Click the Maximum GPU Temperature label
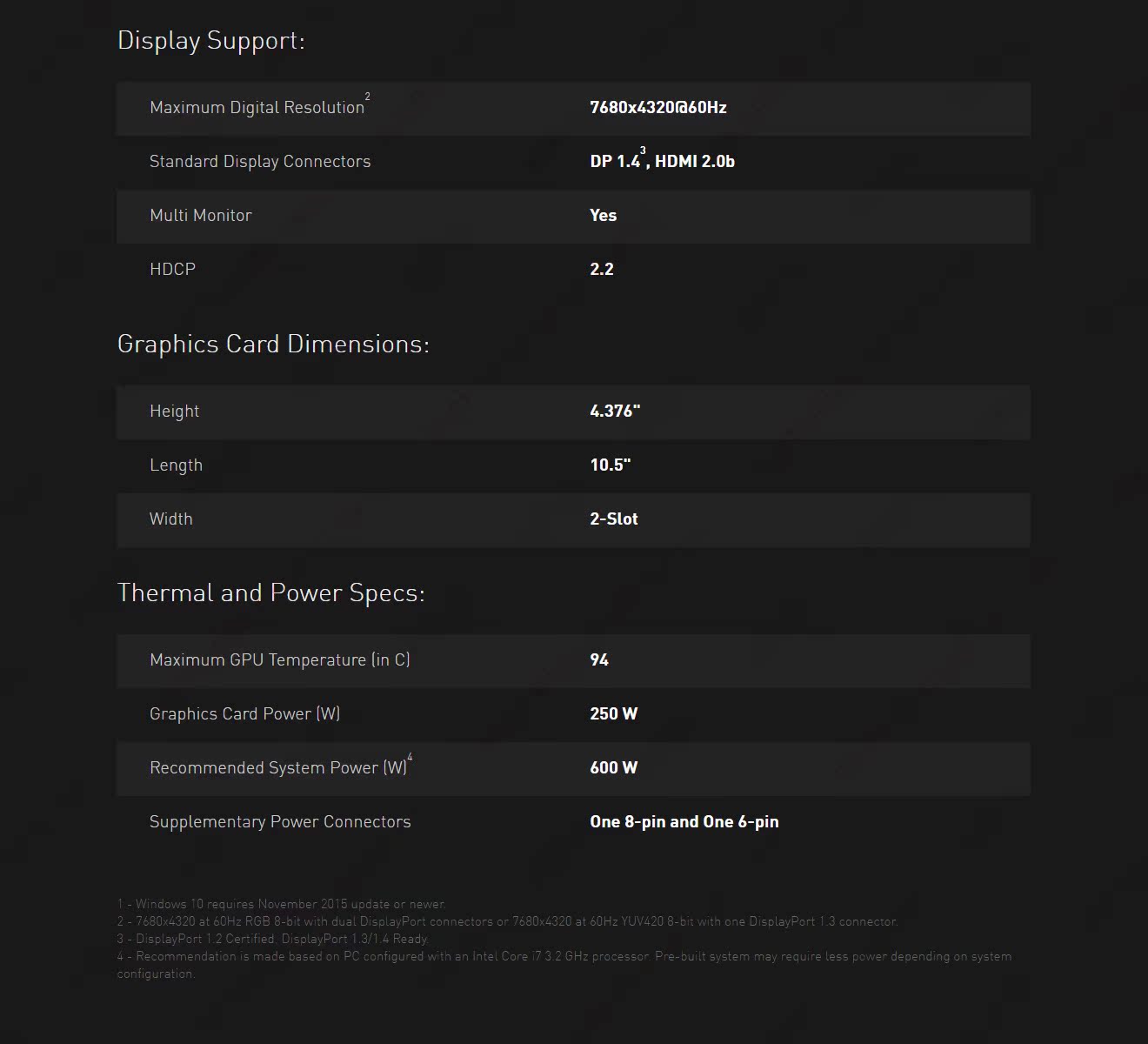Screen dimensions: 1148x1044 [279, 660]
